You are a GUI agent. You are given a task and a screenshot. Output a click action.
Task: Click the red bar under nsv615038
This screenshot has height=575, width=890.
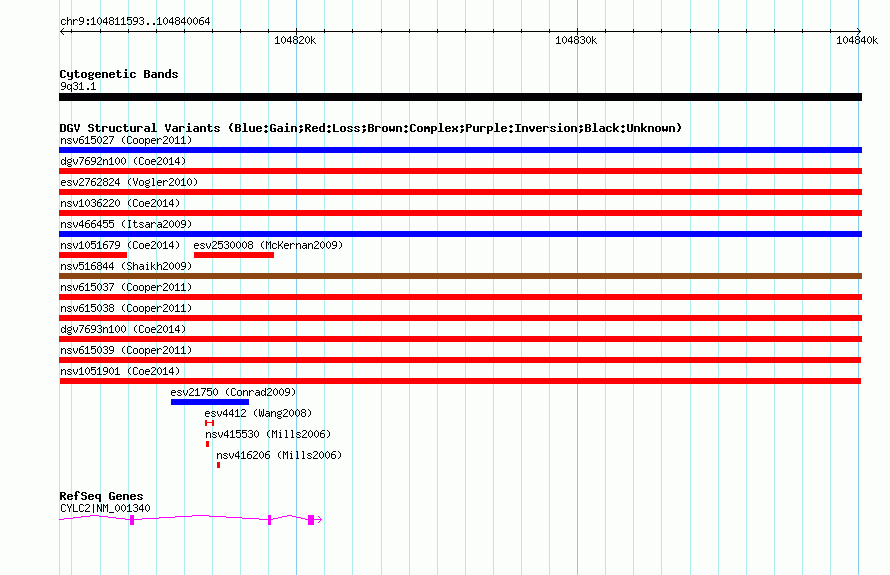tap(460, 318)
